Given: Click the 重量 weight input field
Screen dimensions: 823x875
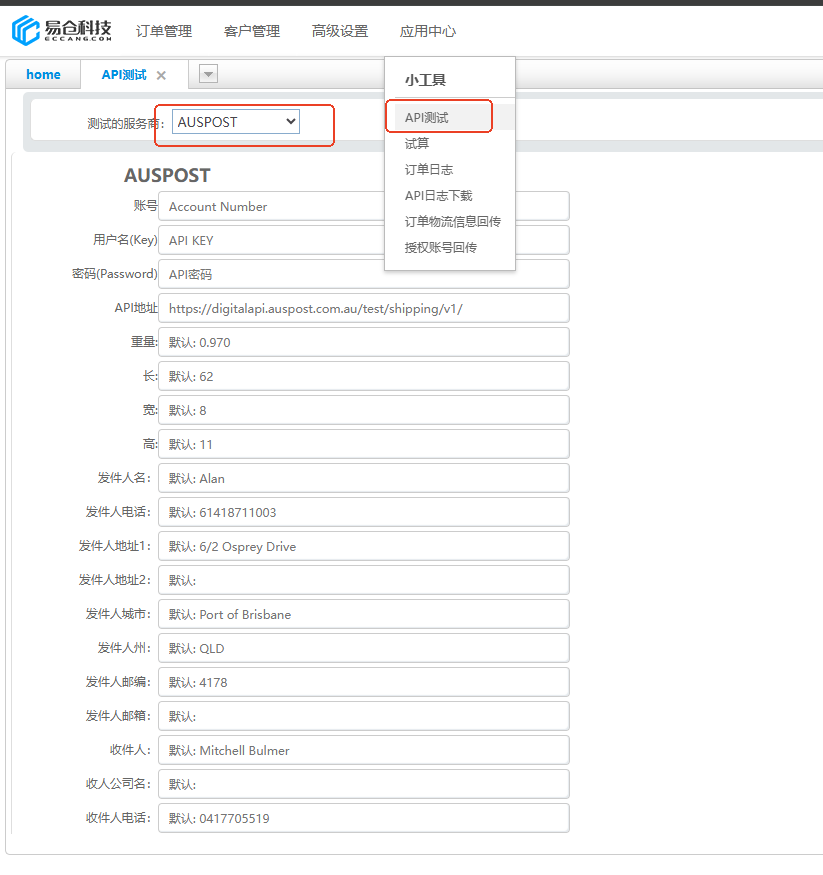Looking at the screenshot, I should pos(364,343).
